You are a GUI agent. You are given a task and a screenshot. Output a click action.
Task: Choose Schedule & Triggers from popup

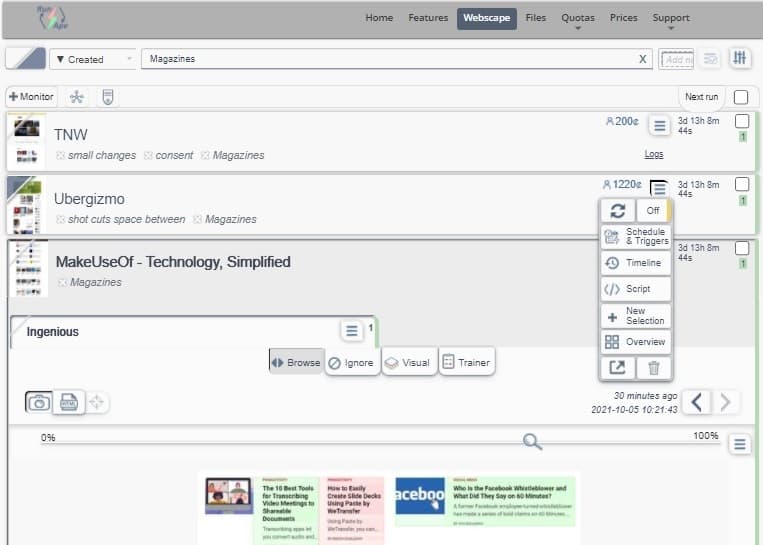(x=636, y=237)
